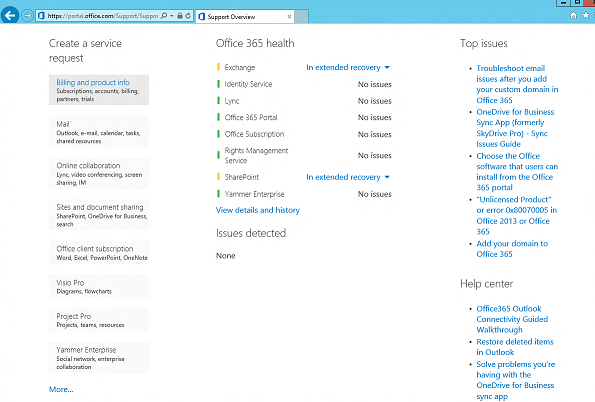Open Billing and product info request
Viewport: 595px width, 402px height.
point(99,90)
